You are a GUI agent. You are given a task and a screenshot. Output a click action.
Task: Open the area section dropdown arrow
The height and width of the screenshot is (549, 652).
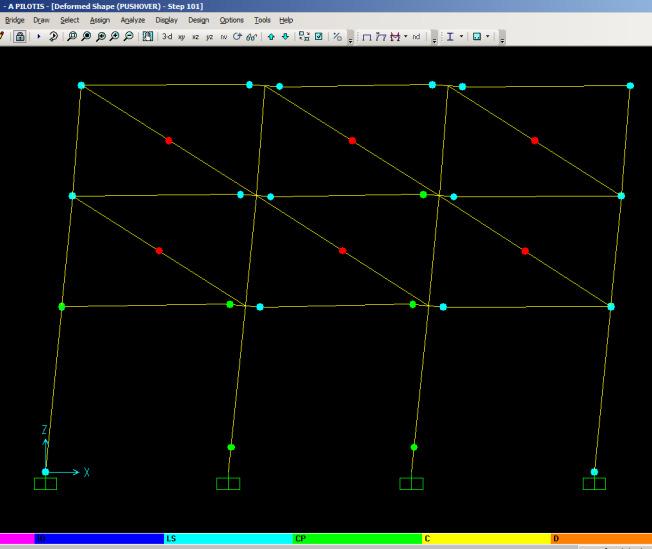[488, 37]
